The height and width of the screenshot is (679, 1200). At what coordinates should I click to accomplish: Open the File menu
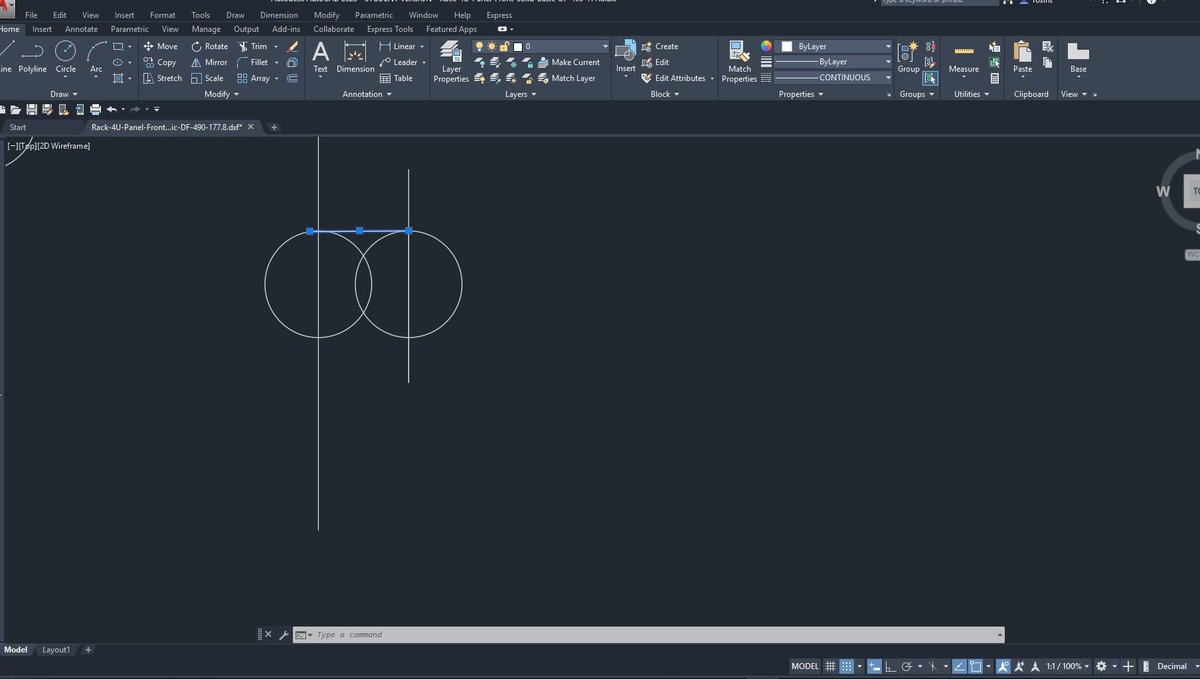pos(31,15)
